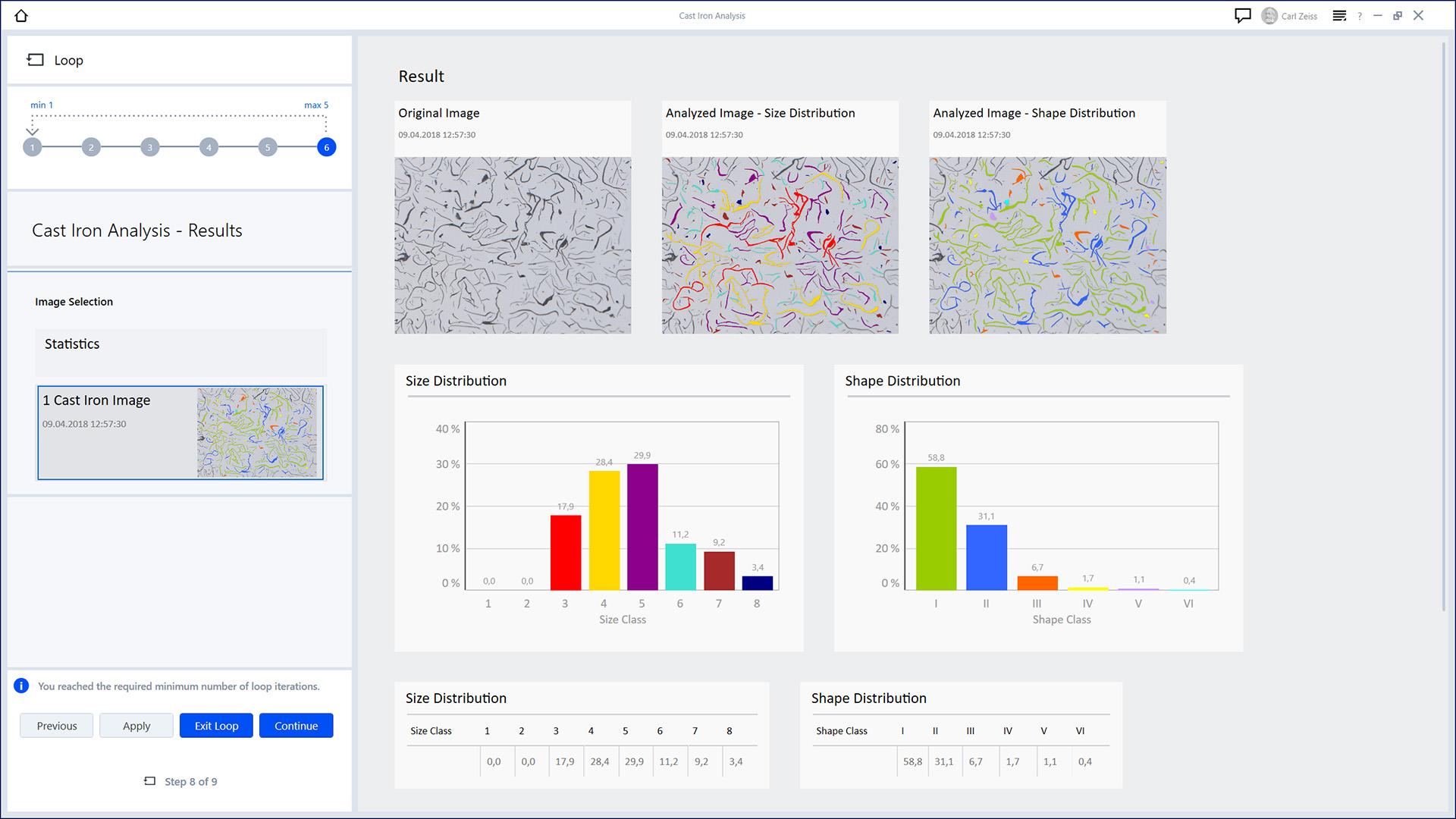
Task: Open the chat/comments icon
Action: point(1242,15)
